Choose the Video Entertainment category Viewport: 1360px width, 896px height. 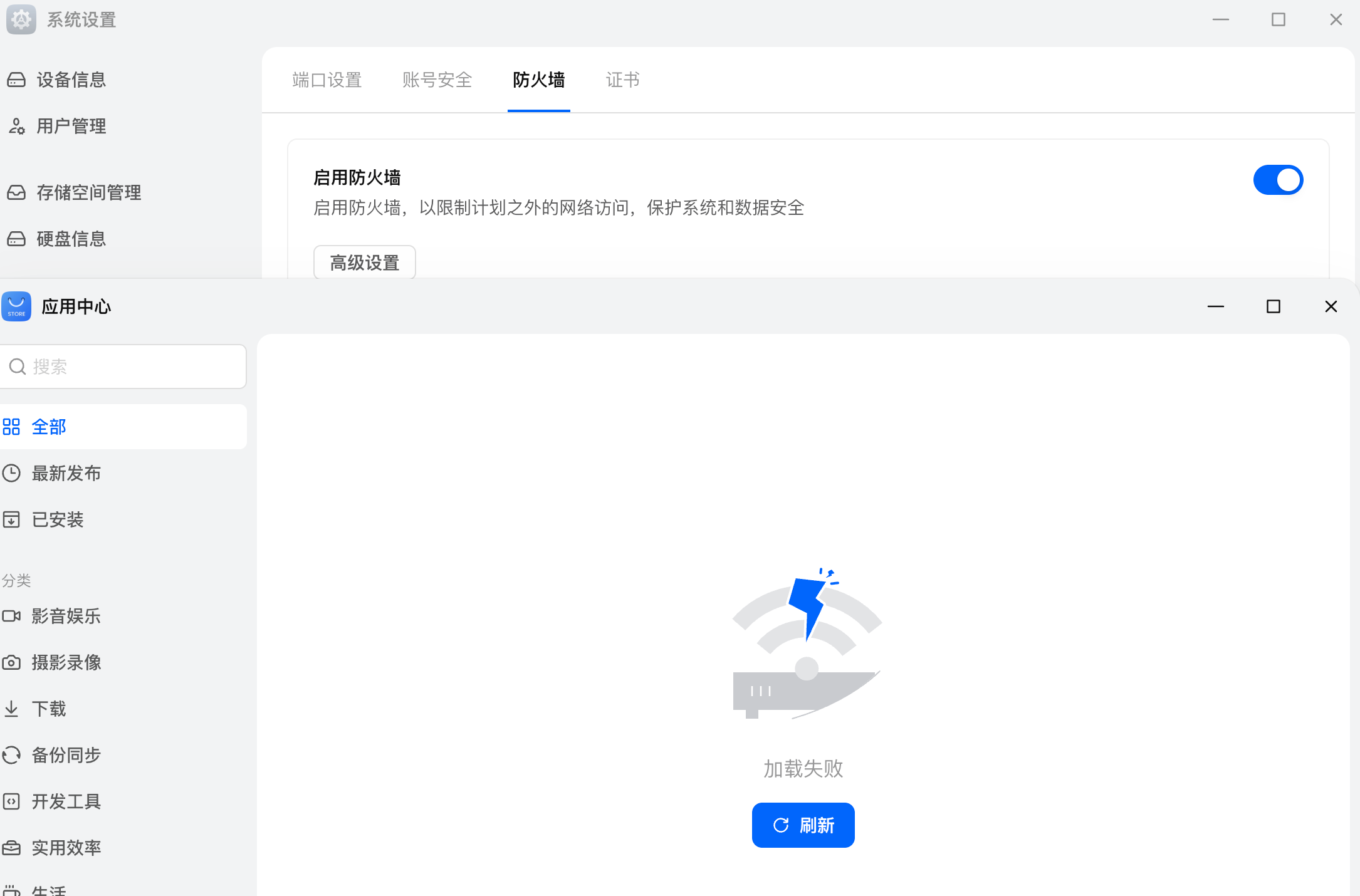tap(66, 616)
